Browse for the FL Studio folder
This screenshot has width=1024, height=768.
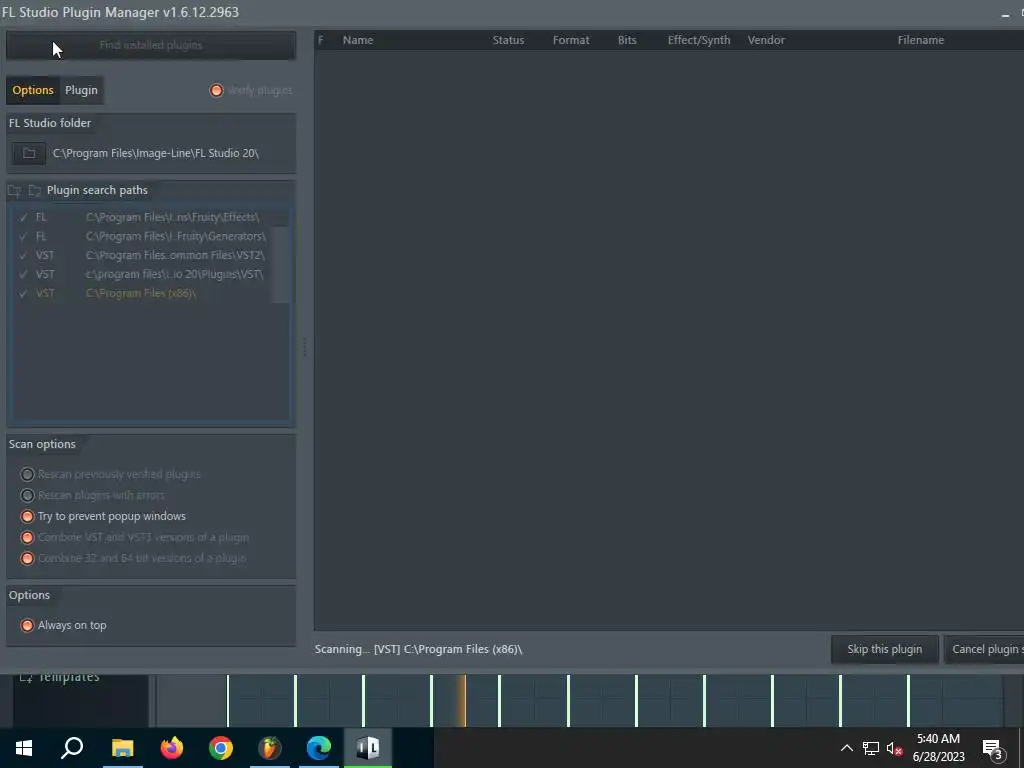click(x=29, y=153)
